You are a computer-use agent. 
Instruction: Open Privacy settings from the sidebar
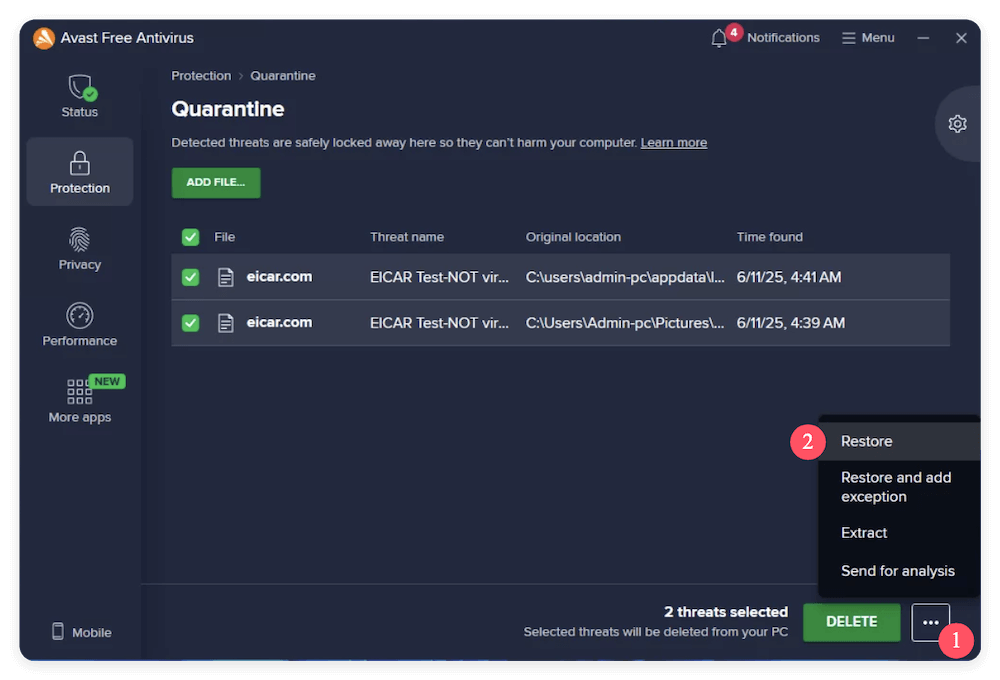point(79,248)
